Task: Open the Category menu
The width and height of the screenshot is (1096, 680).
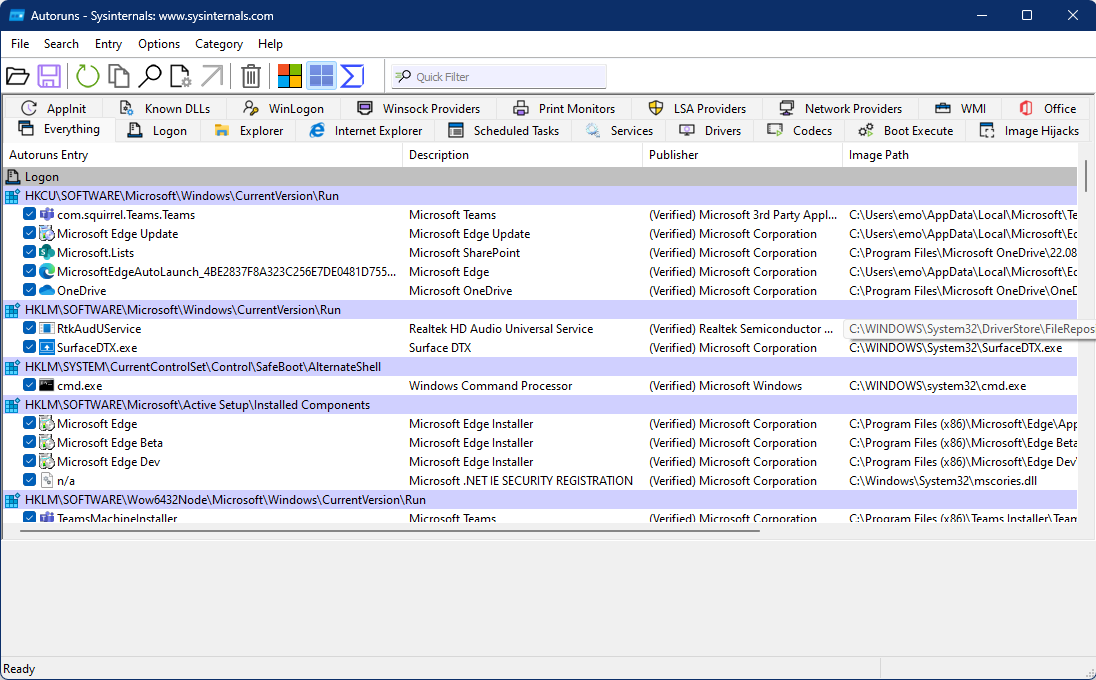Action: [219, 44]
